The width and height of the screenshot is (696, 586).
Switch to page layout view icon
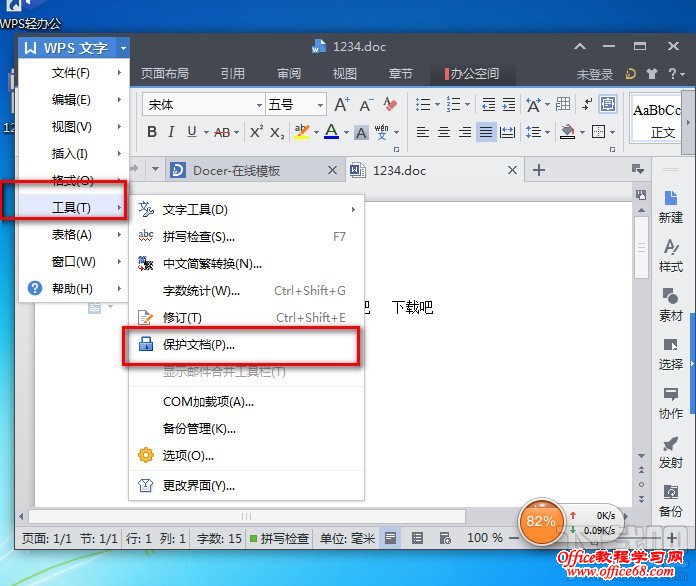coord(391,538)
